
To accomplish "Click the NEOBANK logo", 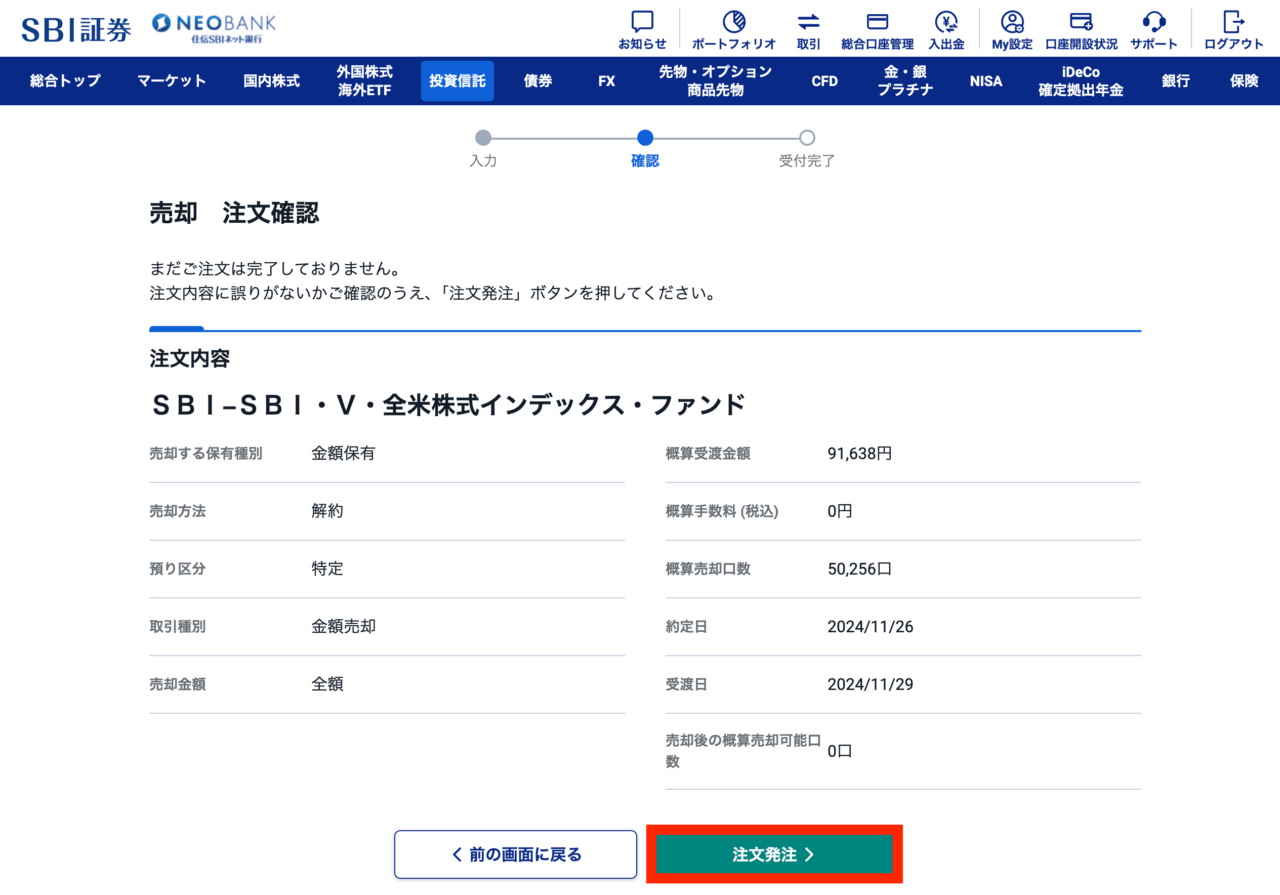I will click(214, 29).
